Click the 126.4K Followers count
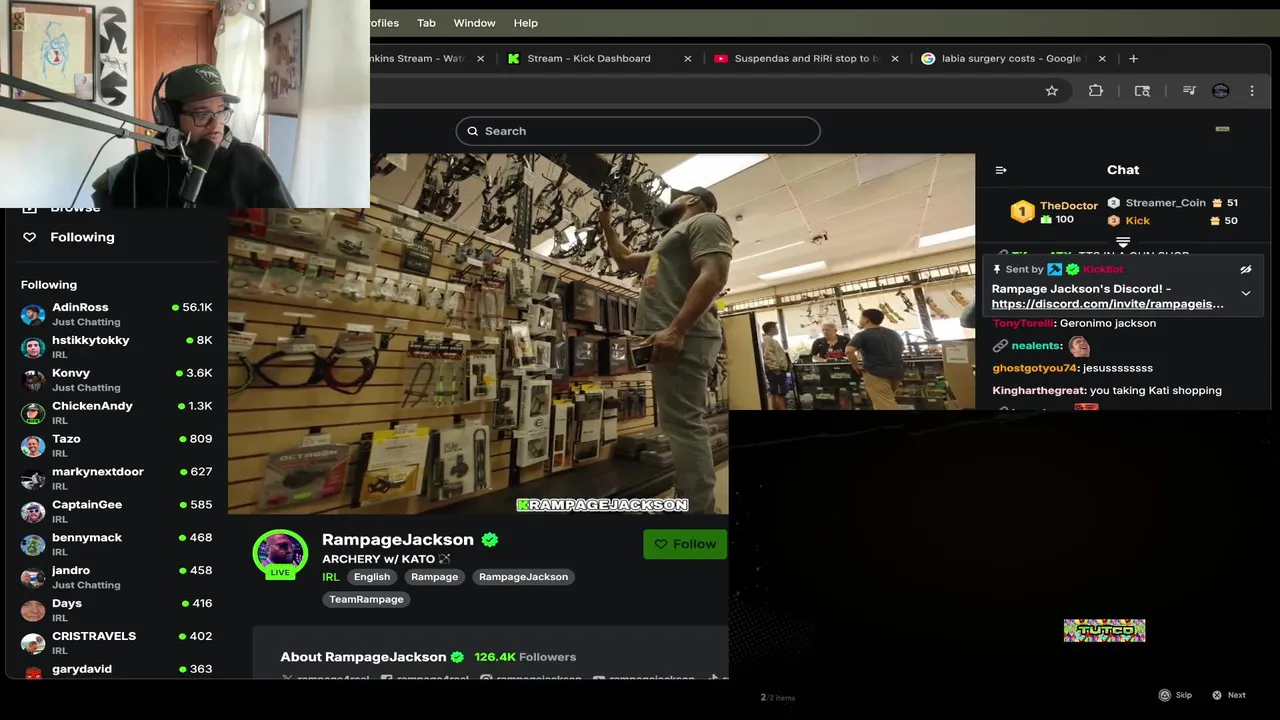 point(525,657)
